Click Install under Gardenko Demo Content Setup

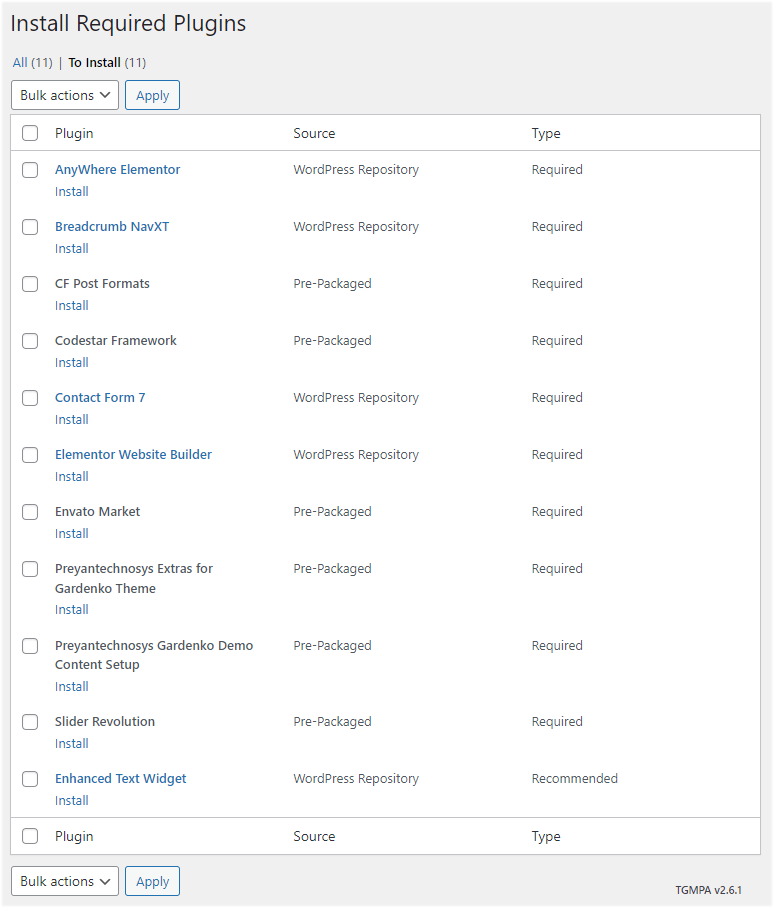(72, 686)
